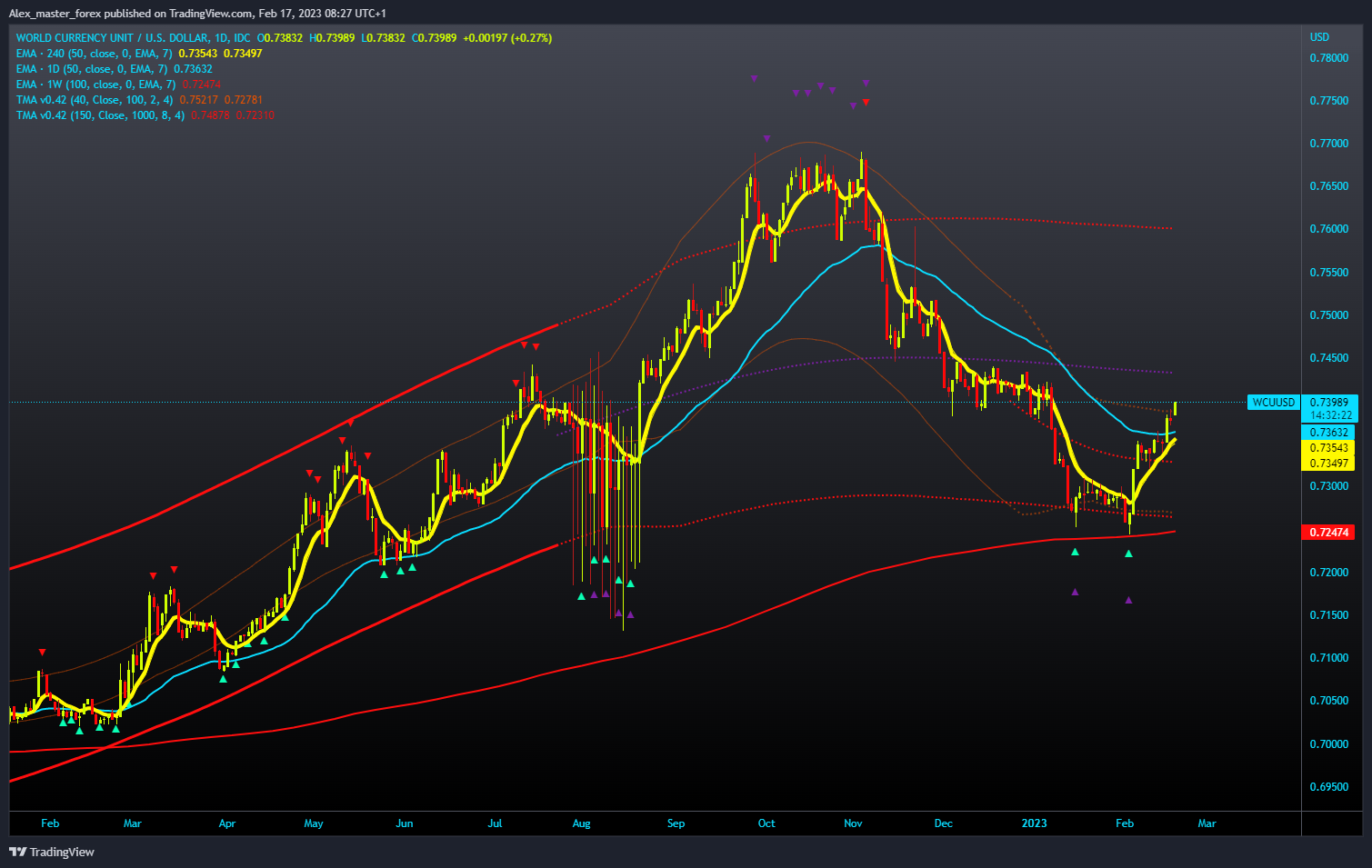
Task: Click the 0.71000 price axis level
Action: coord(1329,658)
